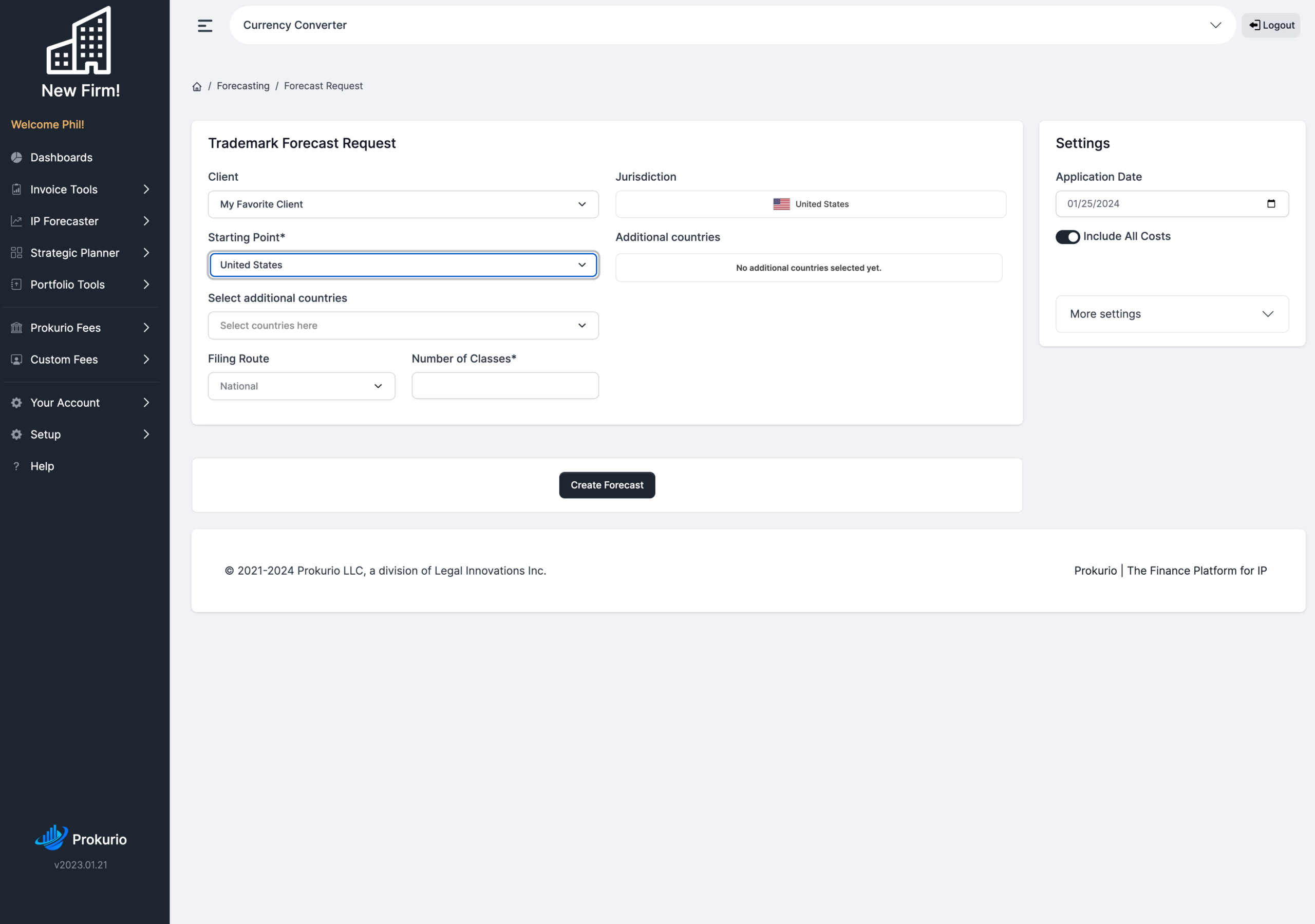
Task: Click the Prokurio logo in sidebar footer
Action: pos(80,839)
